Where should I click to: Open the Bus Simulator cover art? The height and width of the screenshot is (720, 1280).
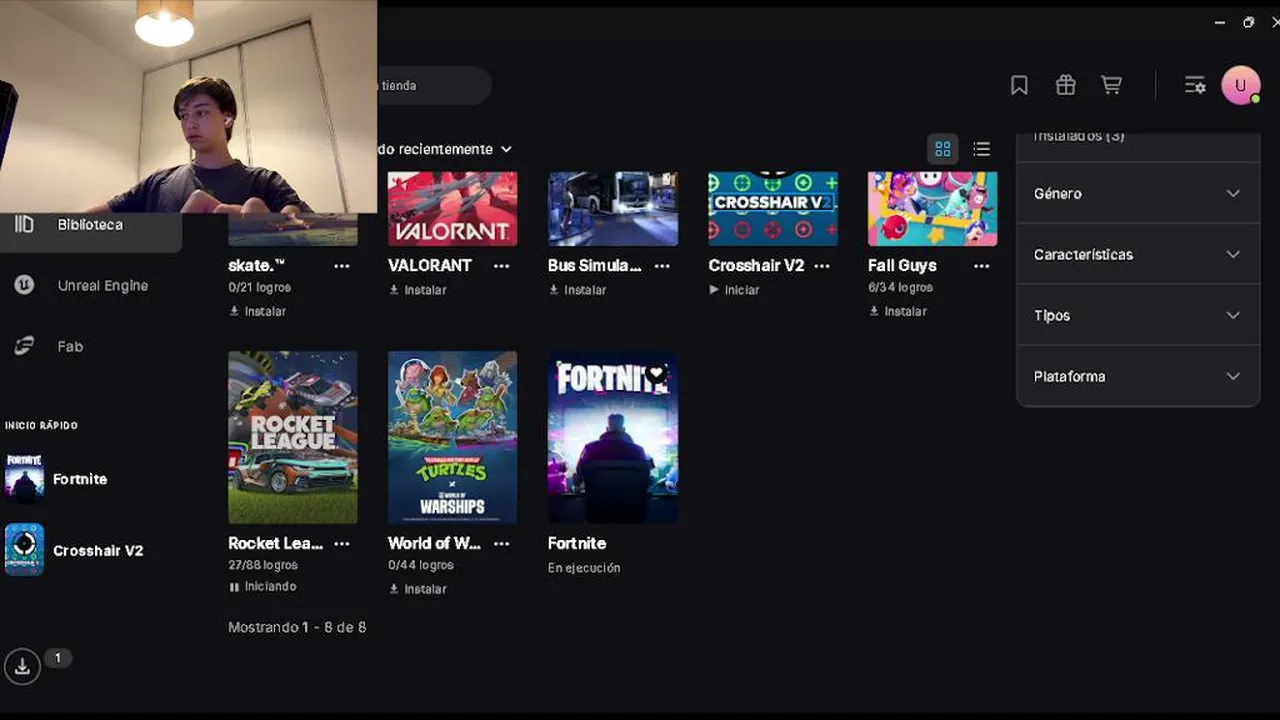coord(613,209)
